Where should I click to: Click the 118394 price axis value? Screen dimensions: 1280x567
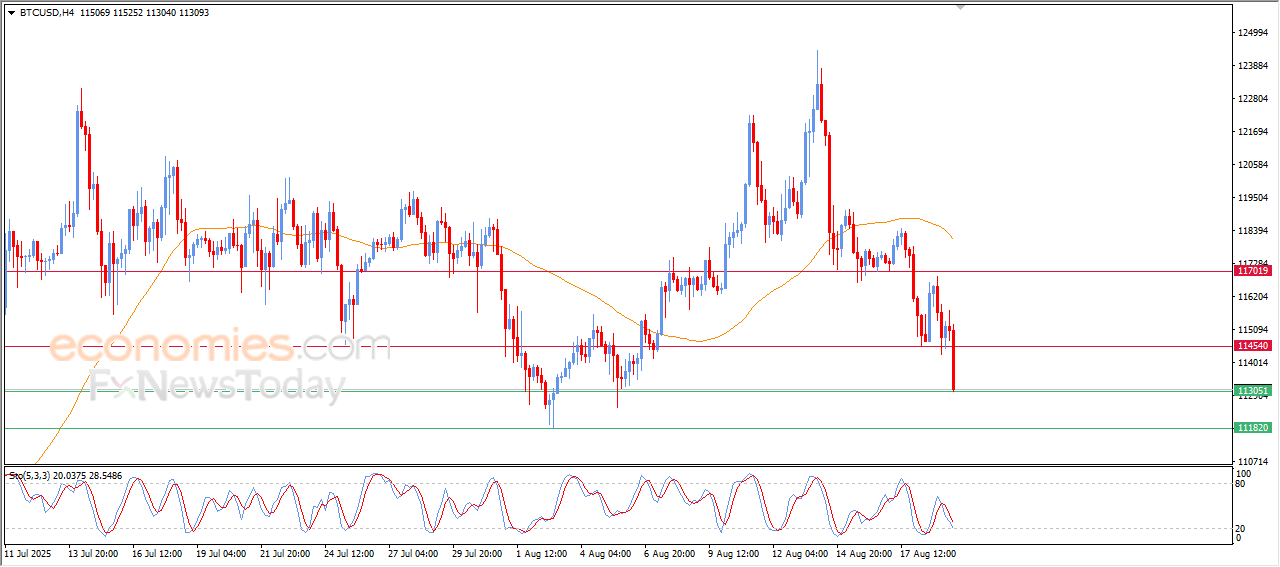pyautogui.click(x=1253, y=231)
